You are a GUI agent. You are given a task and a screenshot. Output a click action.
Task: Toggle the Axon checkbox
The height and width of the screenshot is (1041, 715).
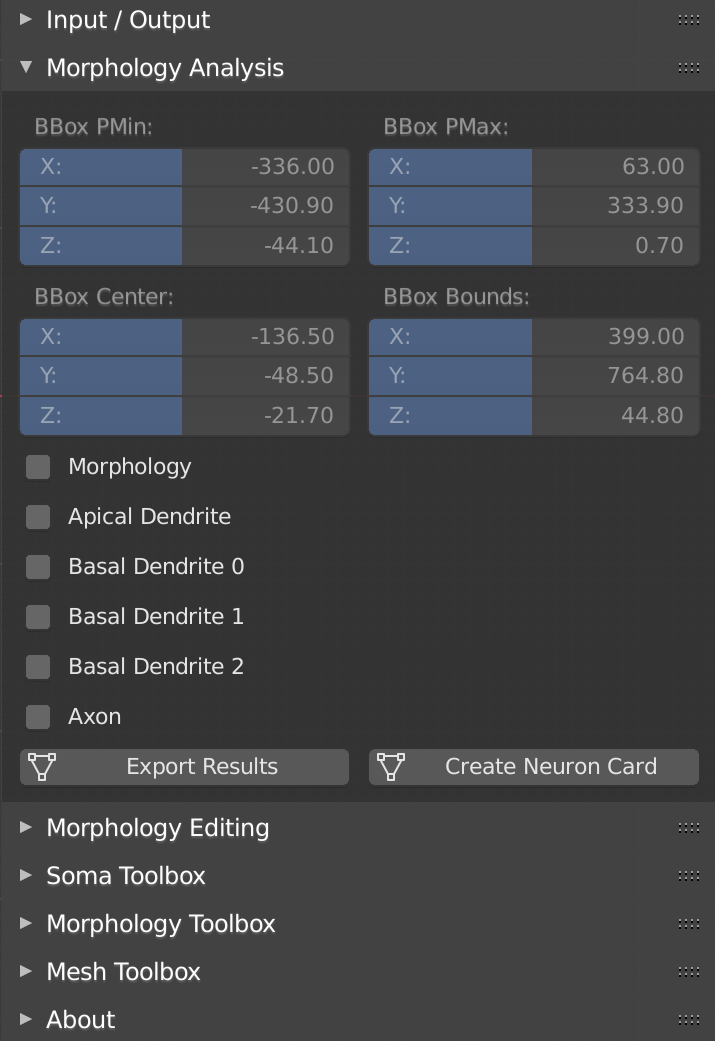[38, 717]
